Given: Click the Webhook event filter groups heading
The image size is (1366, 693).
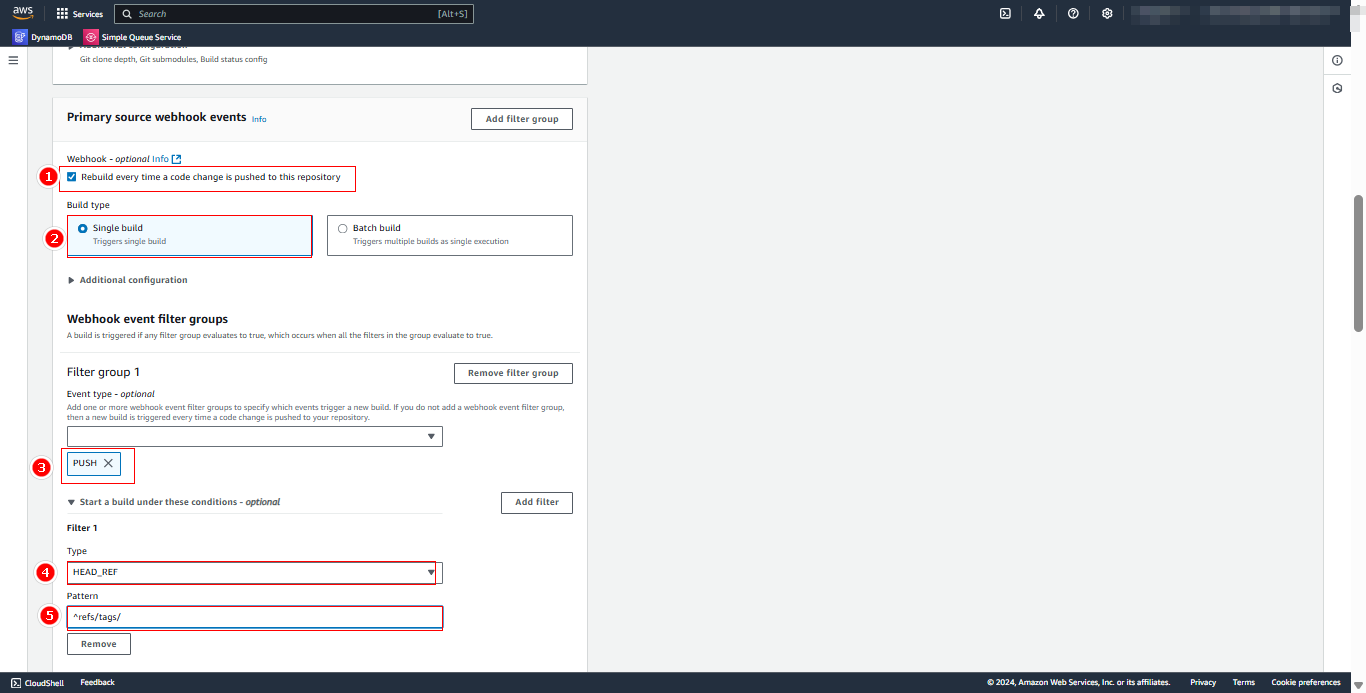Looking at the screenshot, I should pyautogui.click(x=147, y=319).
